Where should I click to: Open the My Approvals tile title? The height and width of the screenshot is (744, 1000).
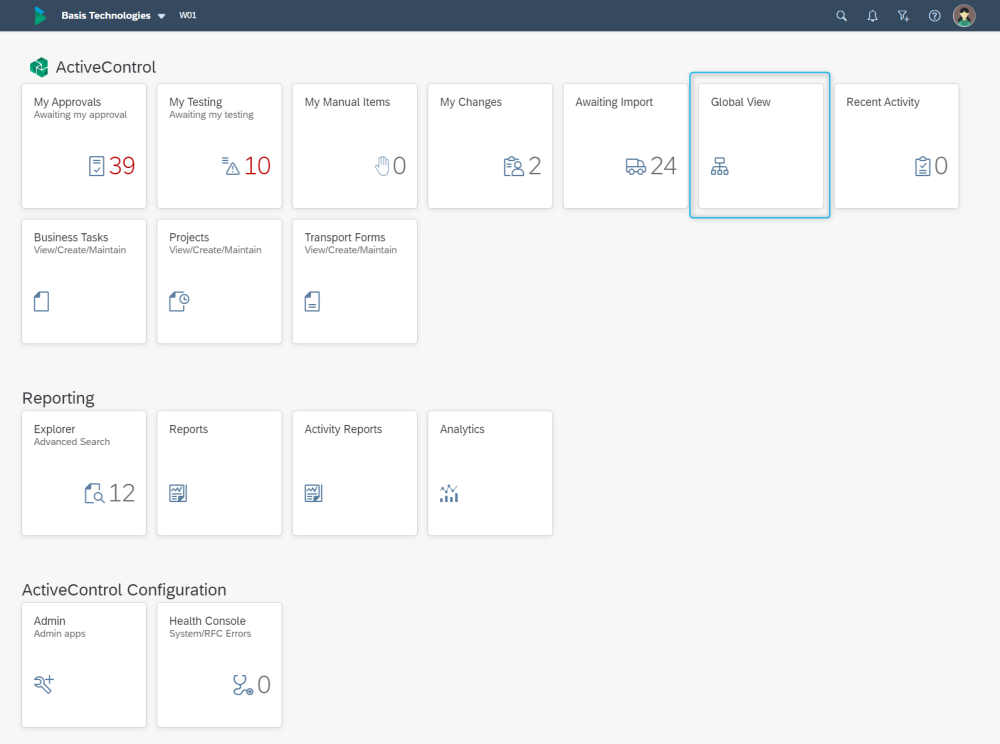tap(67, 102)
